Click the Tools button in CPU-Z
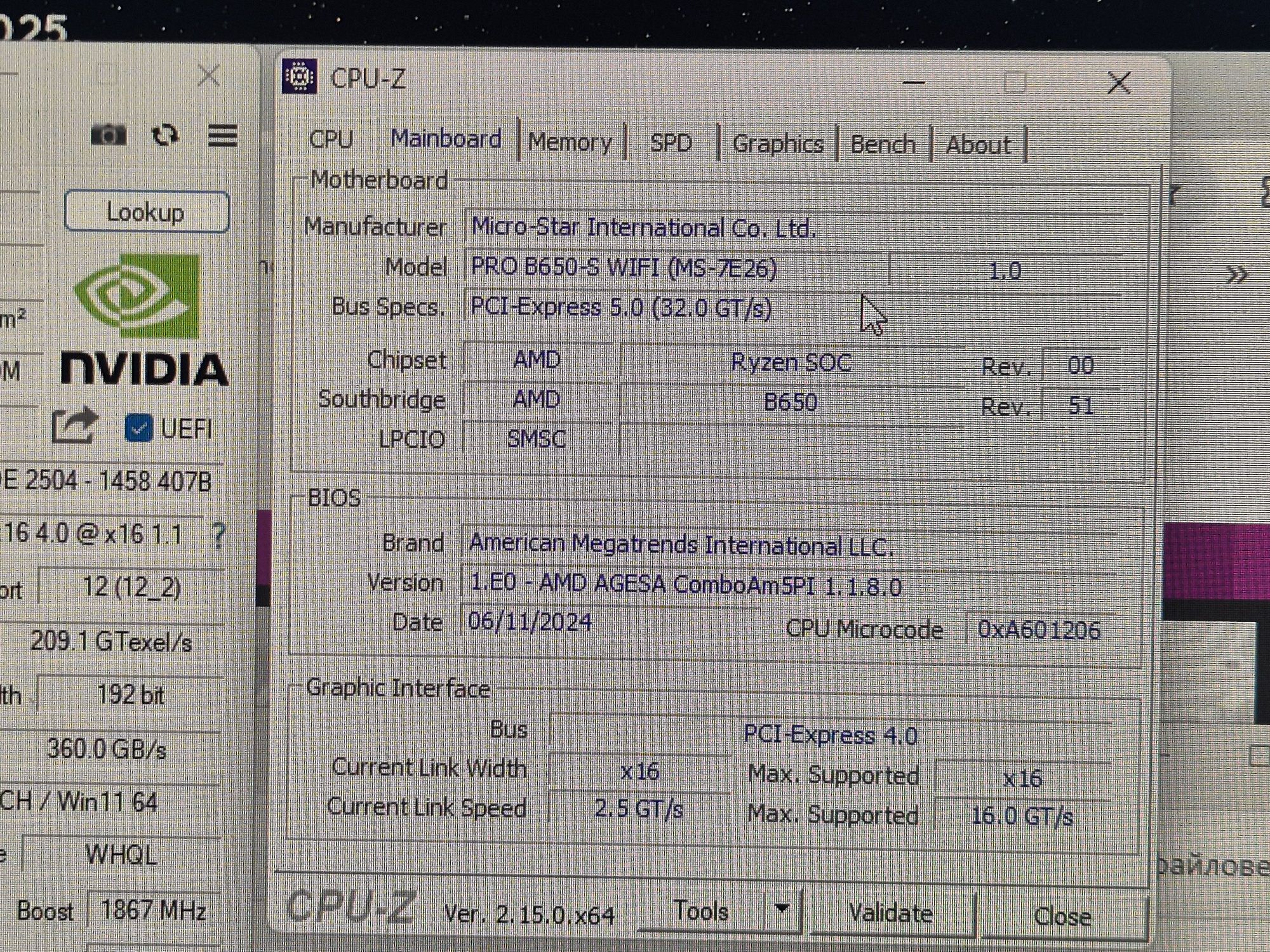The image size is (1270, 952). pos(701,910)
